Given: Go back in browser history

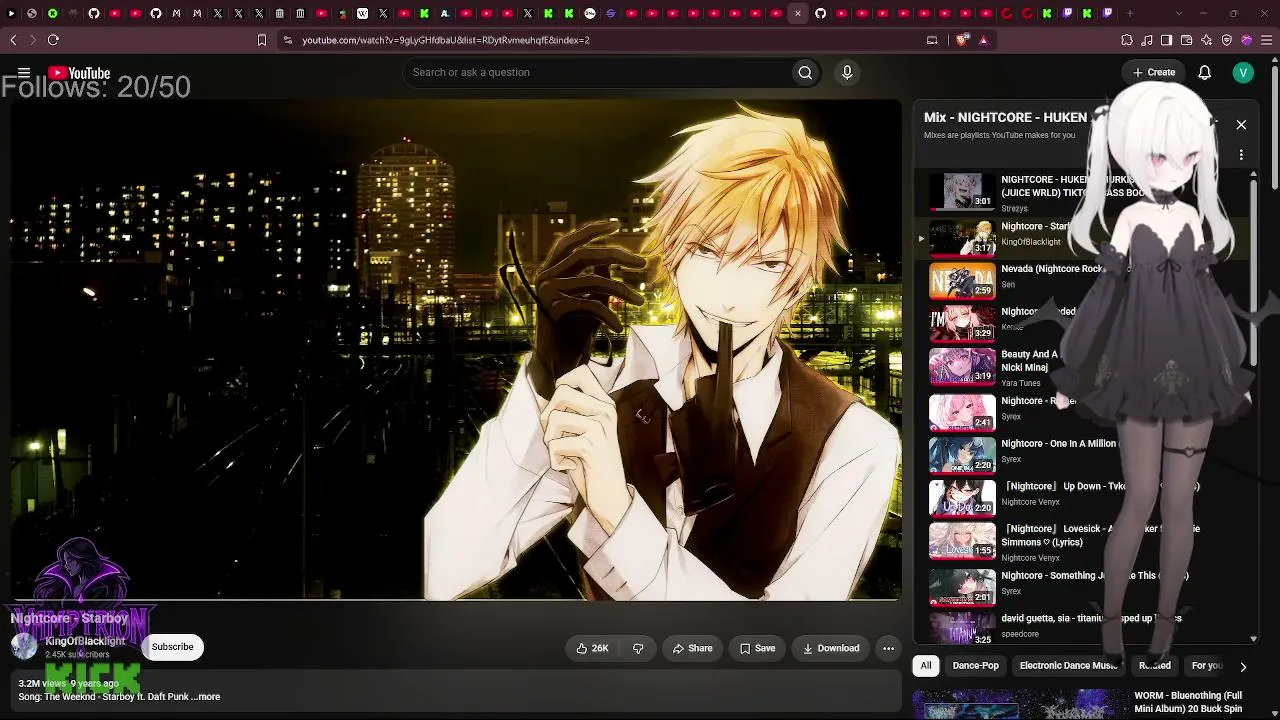Looking at the screenshot, I should pos(13,40).
